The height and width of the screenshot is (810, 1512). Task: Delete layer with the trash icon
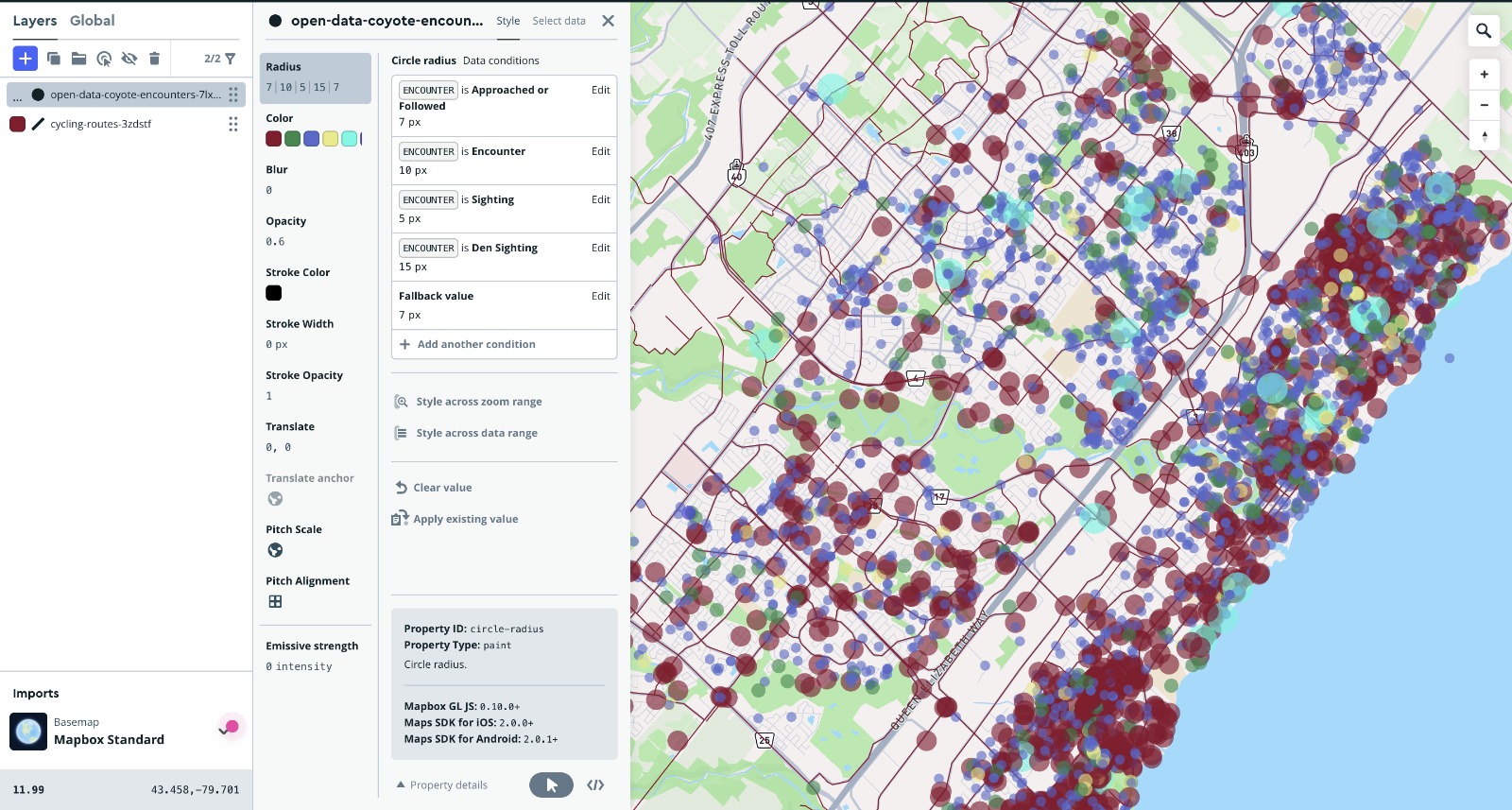pos(155,59)
